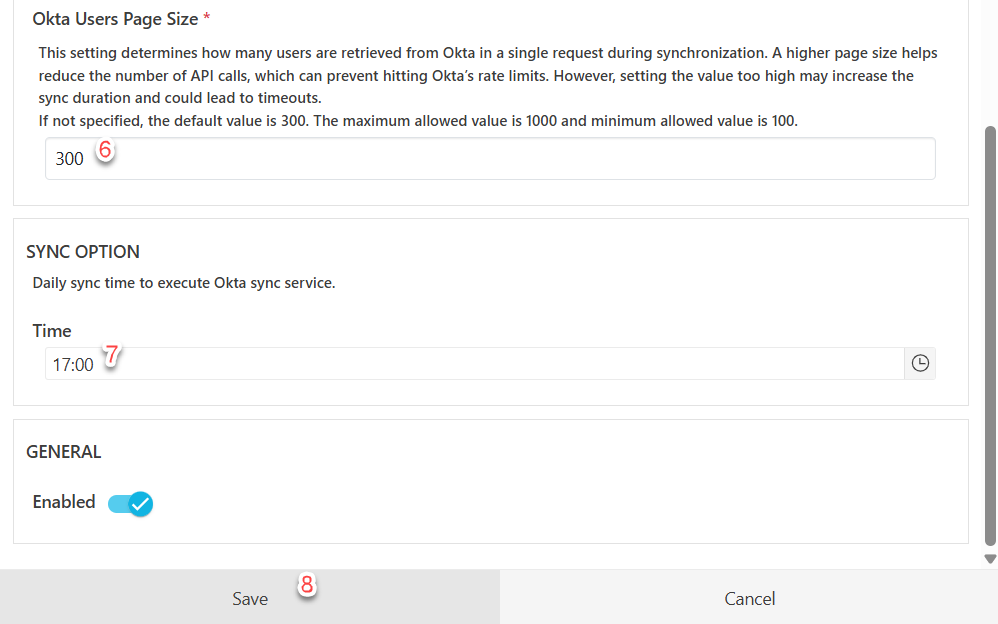Select the SYNC OPTION section heading

point(83,252)
